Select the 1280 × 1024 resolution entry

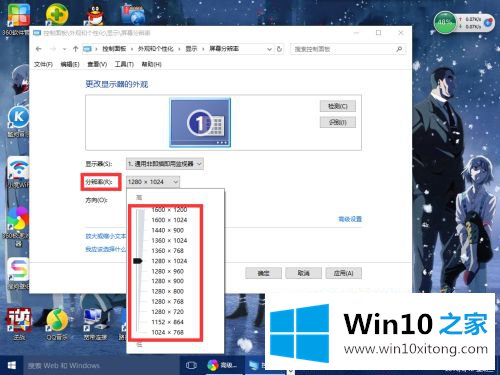click(x=169, y=261)
